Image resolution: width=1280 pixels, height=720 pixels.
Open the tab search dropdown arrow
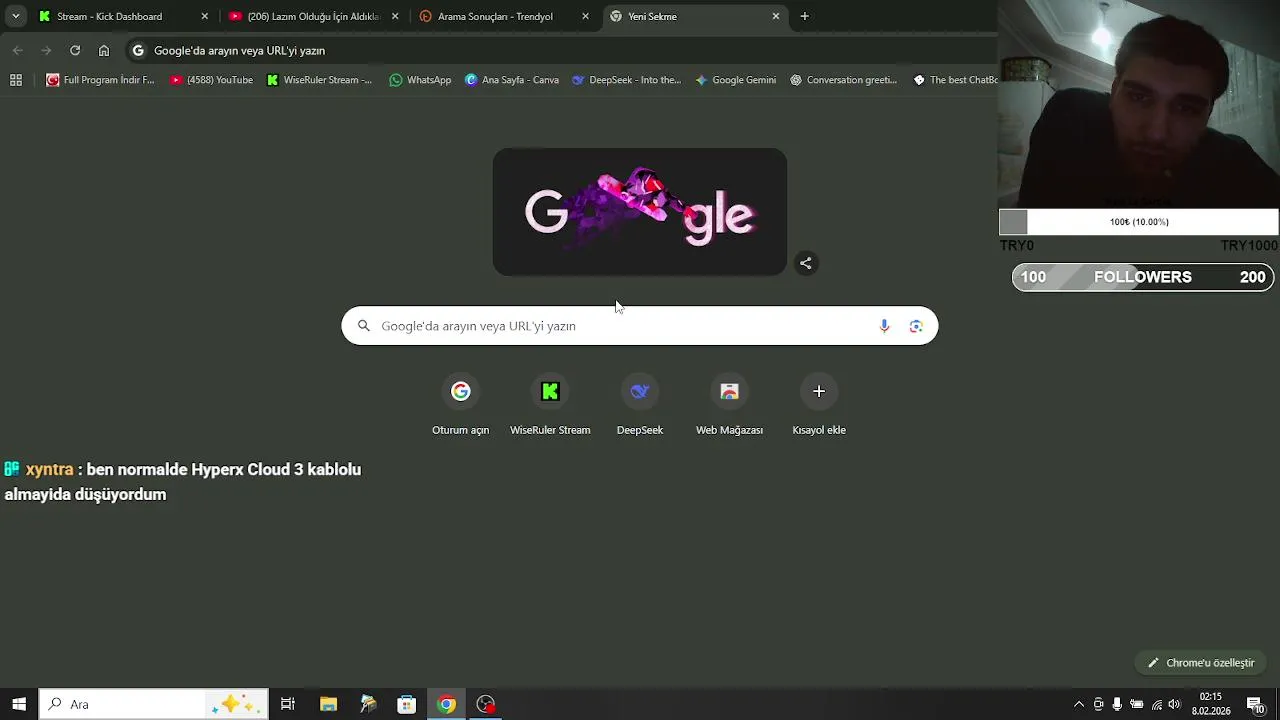click(x=15, y=16)
